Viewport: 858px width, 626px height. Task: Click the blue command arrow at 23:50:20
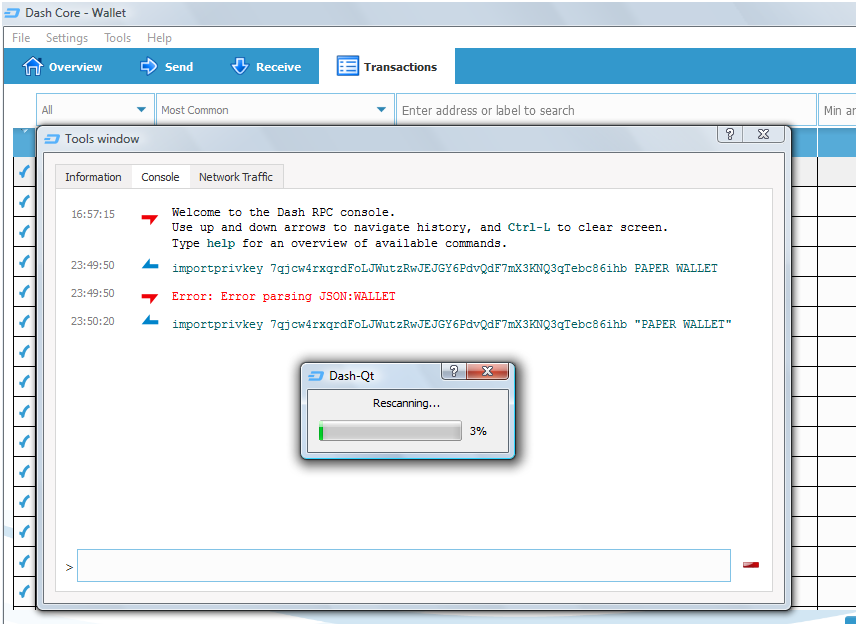click(x=150, y=320)
